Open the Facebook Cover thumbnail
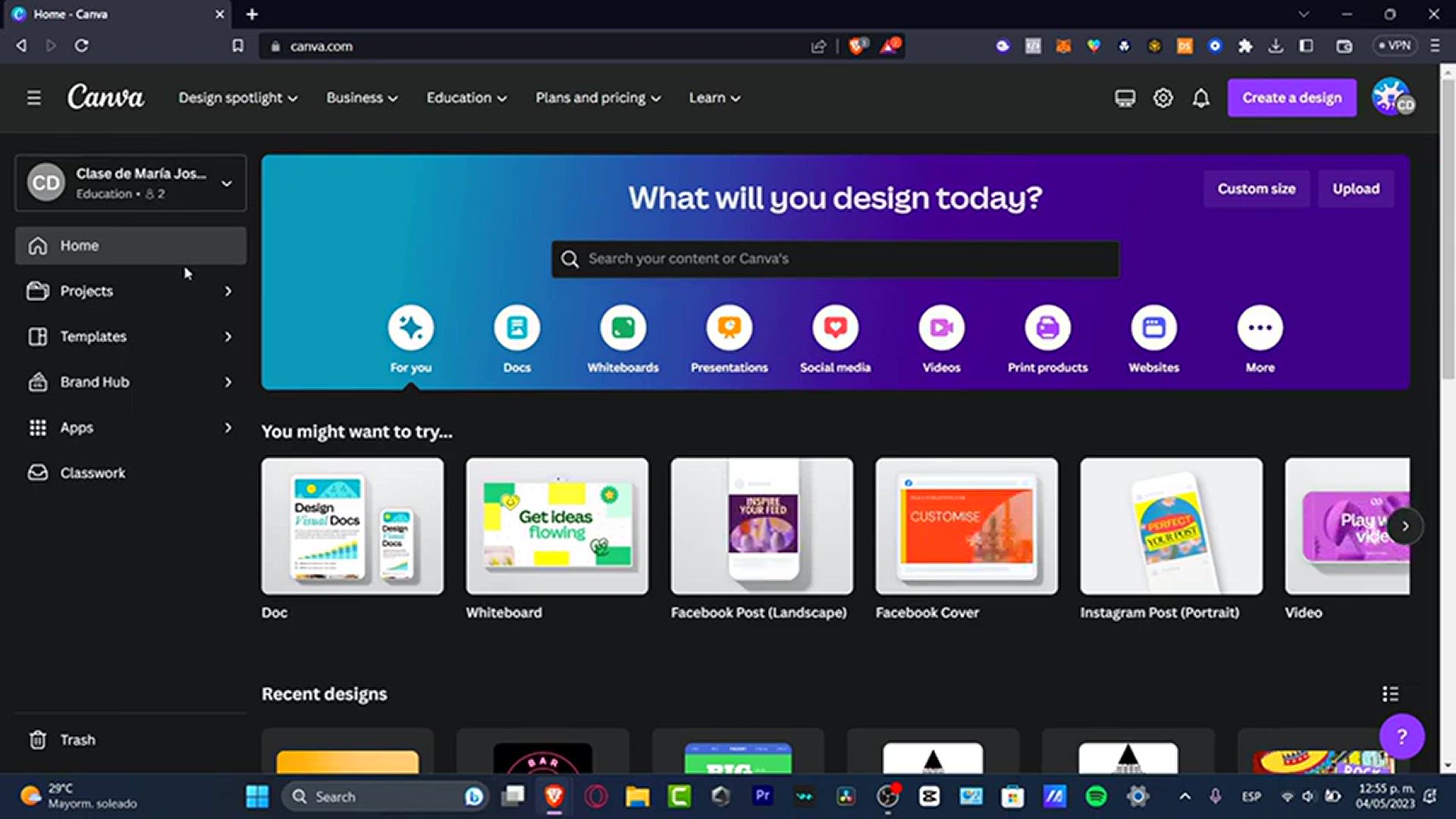 (x=967, y=526)
